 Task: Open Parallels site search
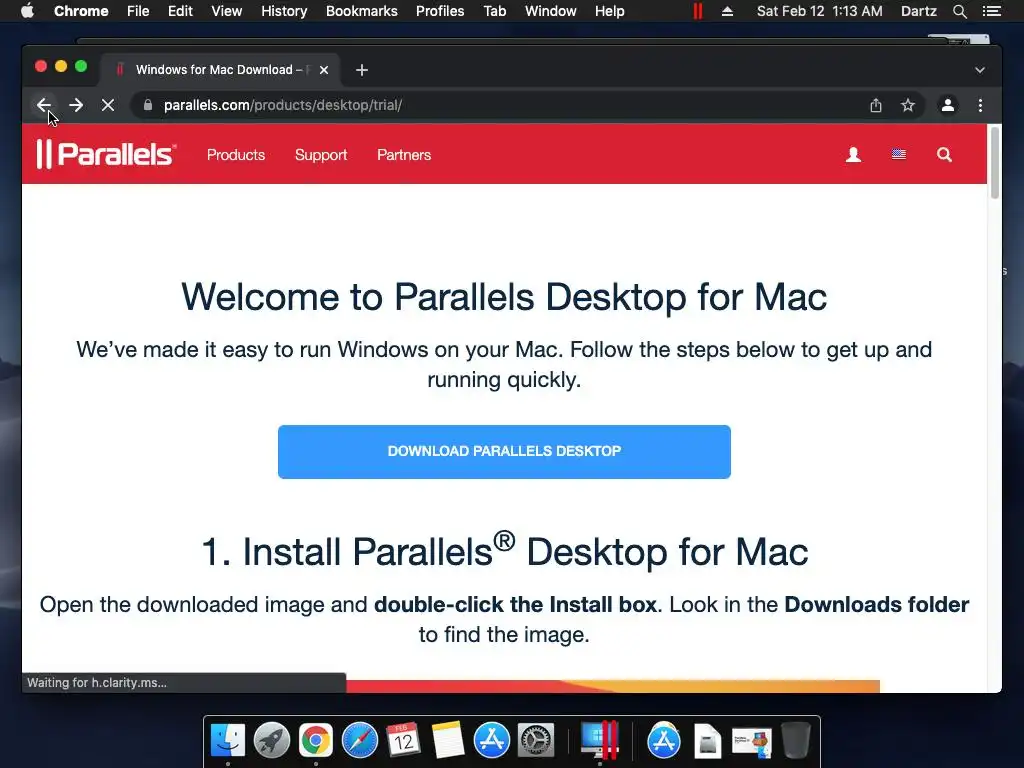[944, 155]
